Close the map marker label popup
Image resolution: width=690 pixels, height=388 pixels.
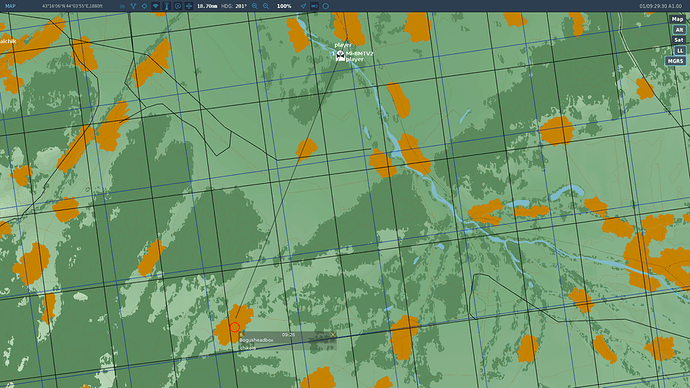[x=333, y=335]
